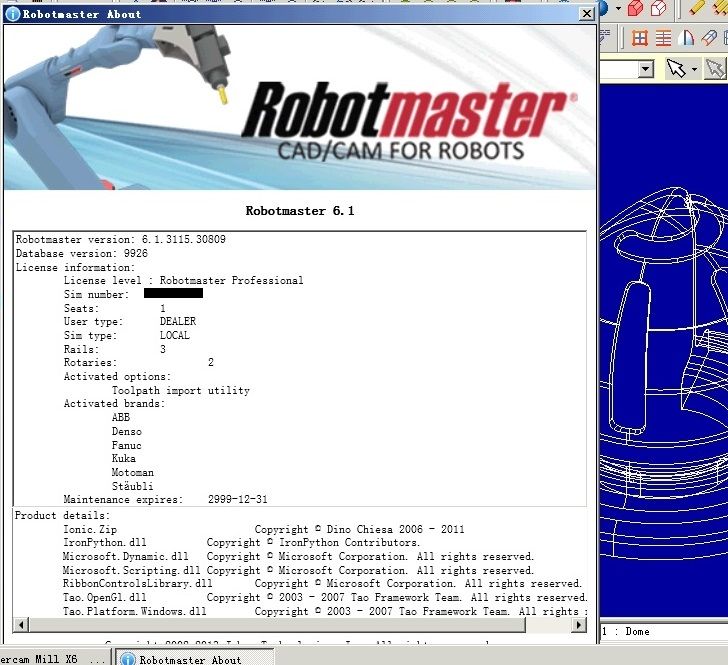
Task: Click the 'Microsoft.Scripting.dll' product line
Action: coord(299,570)
